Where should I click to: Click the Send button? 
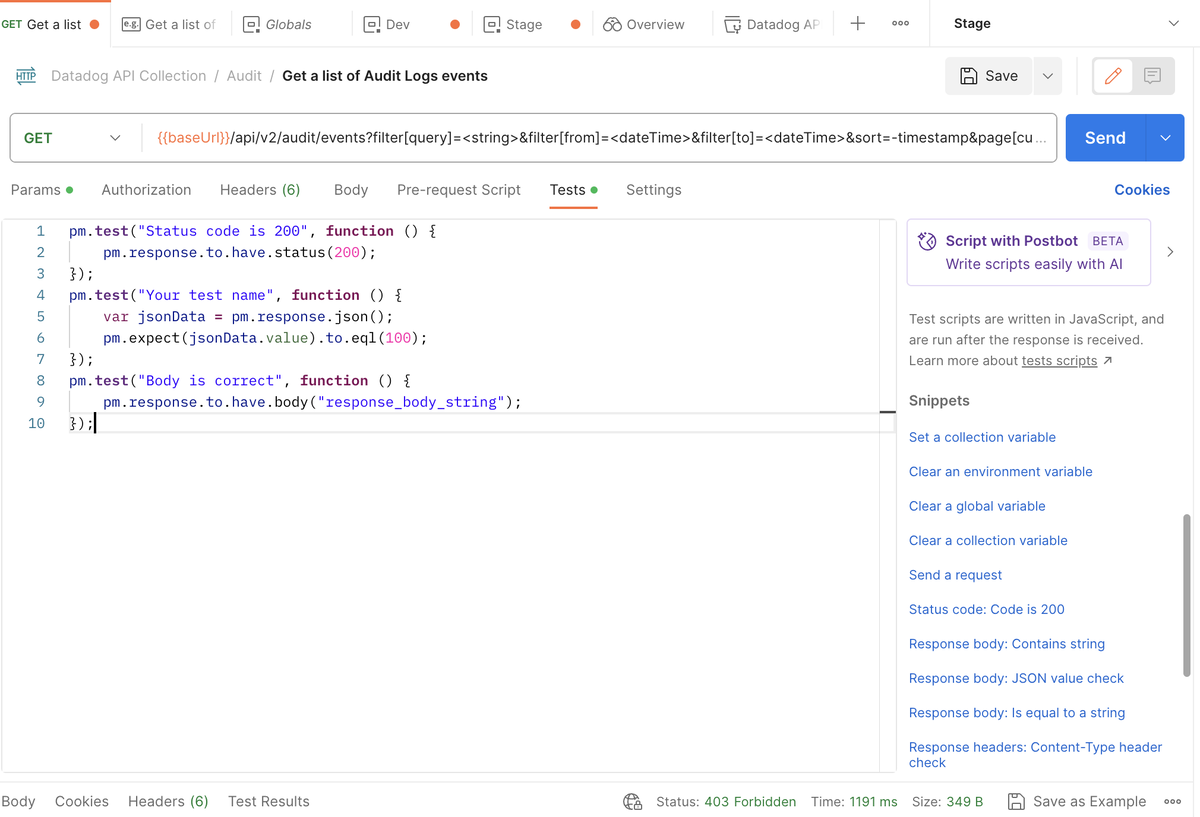(1105, 137)
